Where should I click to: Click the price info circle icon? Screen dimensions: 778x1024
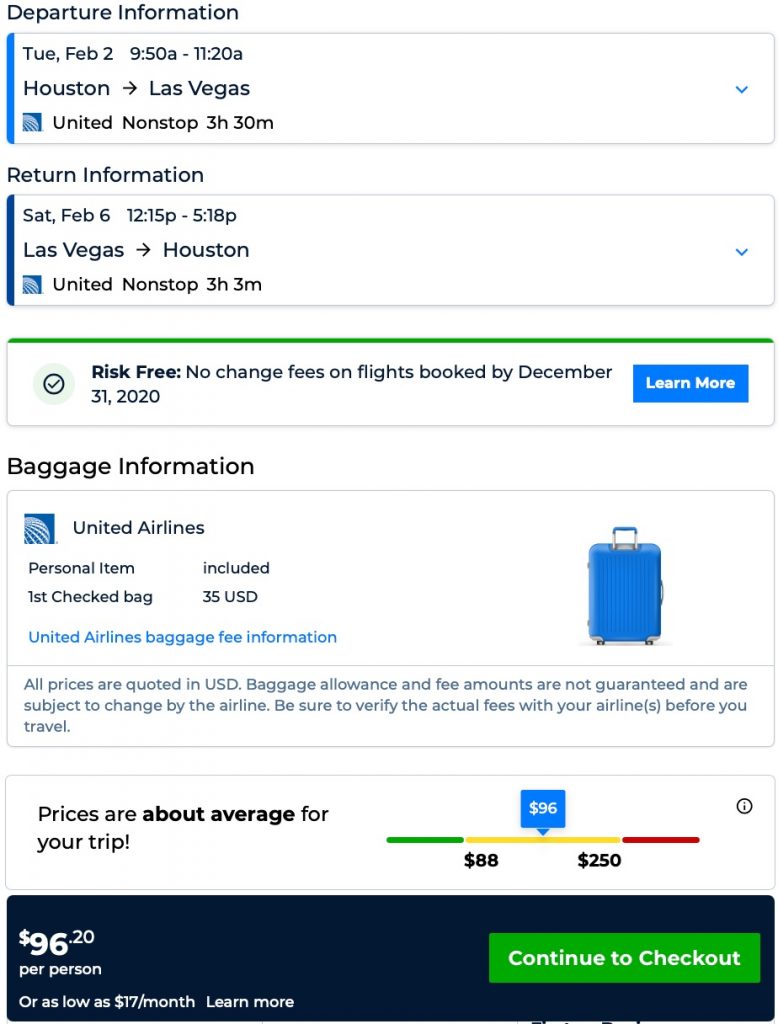coord(744,806)
